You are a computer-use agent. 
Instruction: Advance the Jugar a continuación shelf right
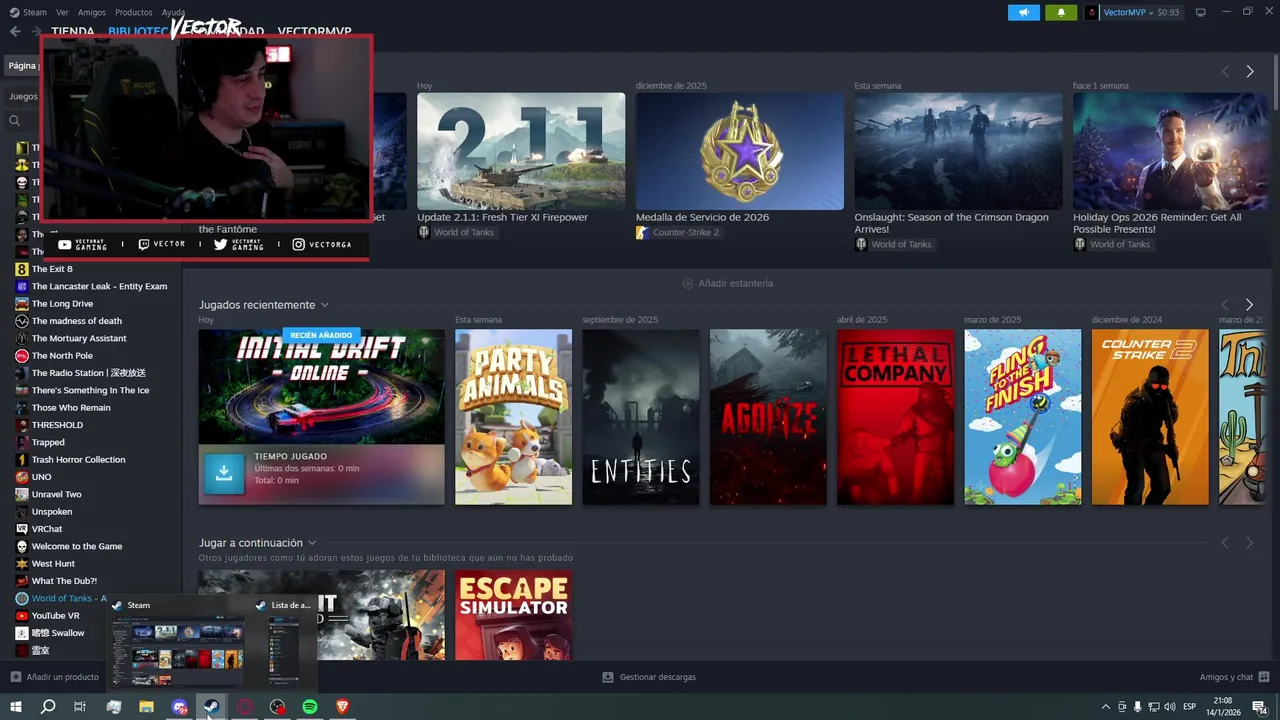pyautogui.click(x=1249, y=542)
